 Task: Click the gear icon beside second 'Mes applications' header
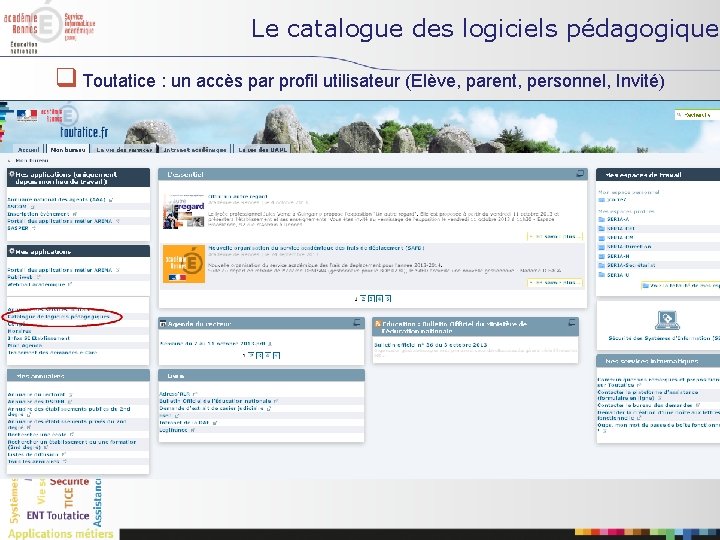click(11, 251)
